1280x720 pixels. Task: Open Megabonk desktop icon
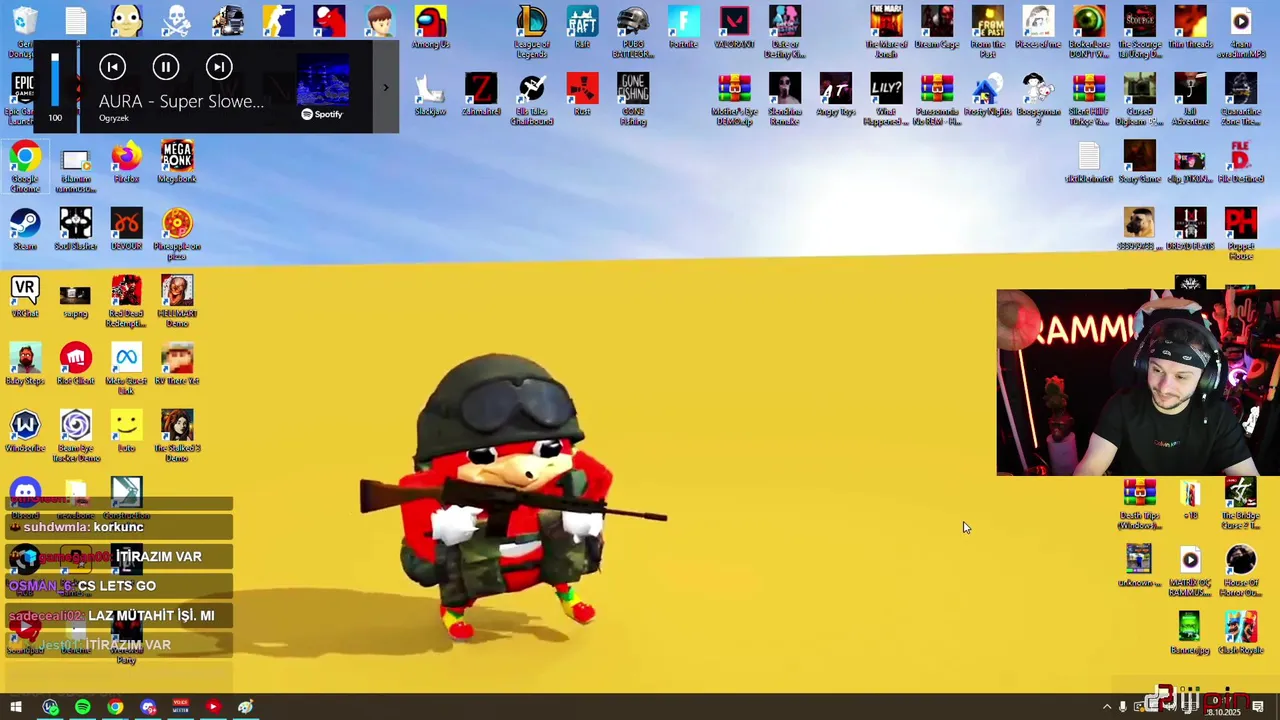click(177, 163)
